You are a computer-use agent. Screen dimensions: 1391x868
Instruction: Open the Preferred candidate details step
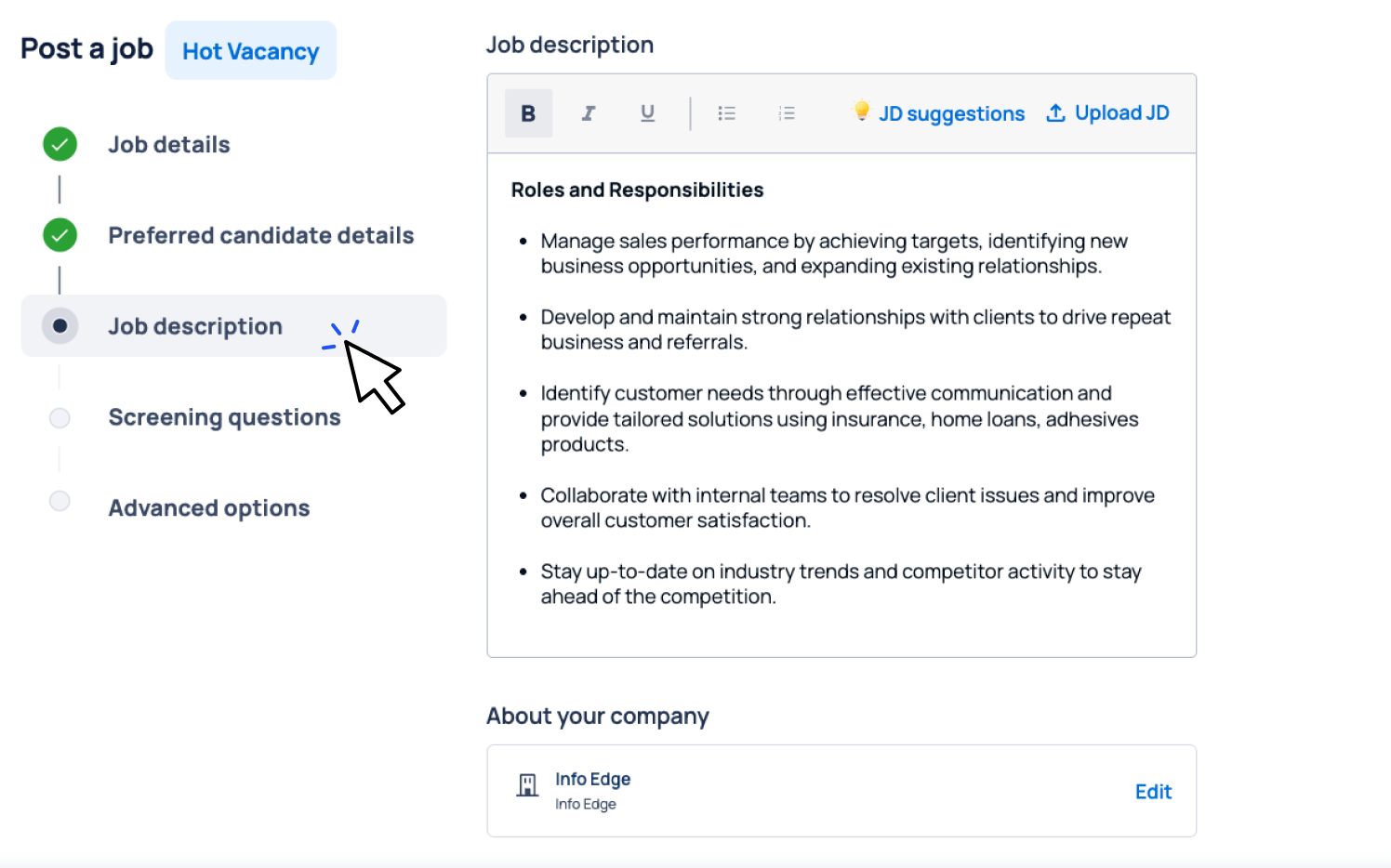click(260, 236)
